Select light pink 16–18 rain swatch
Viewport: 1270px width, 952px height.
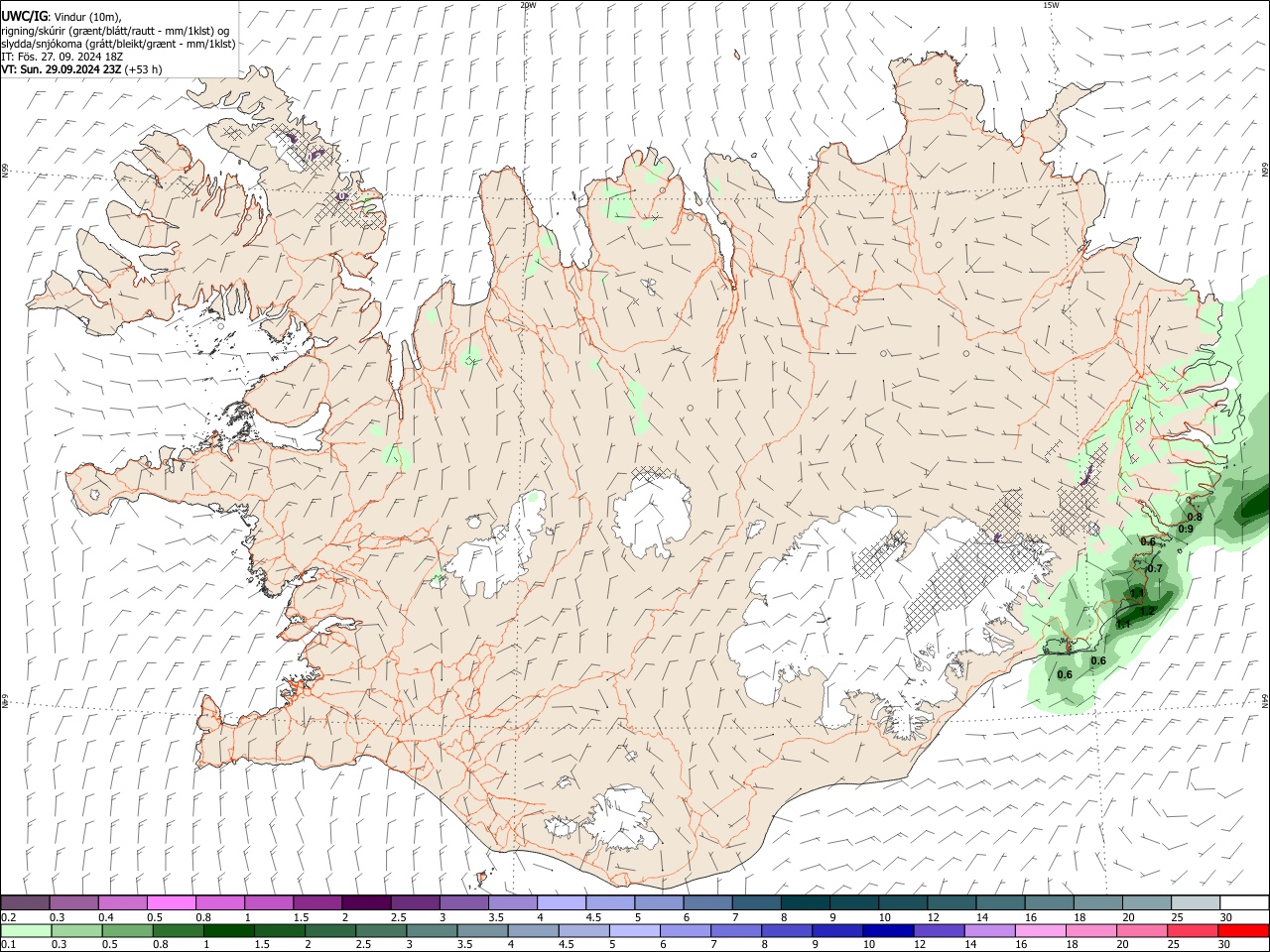pyautogui.click(x=1041, y=930)
